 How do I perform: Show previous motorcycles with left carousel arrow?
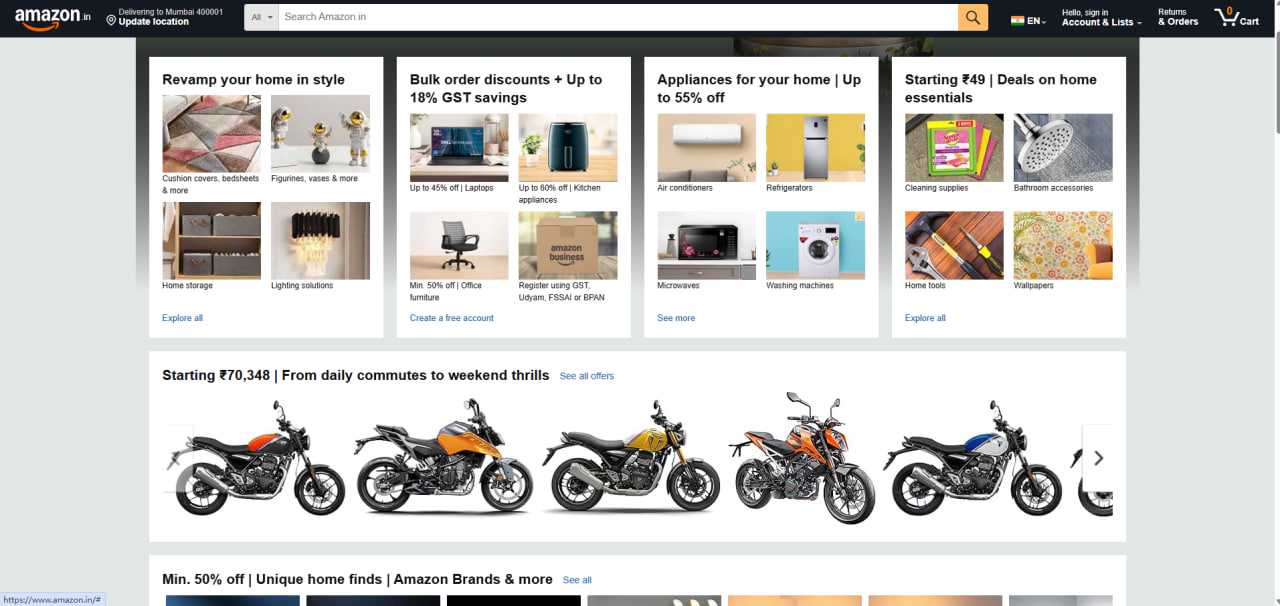click(177, 458)
